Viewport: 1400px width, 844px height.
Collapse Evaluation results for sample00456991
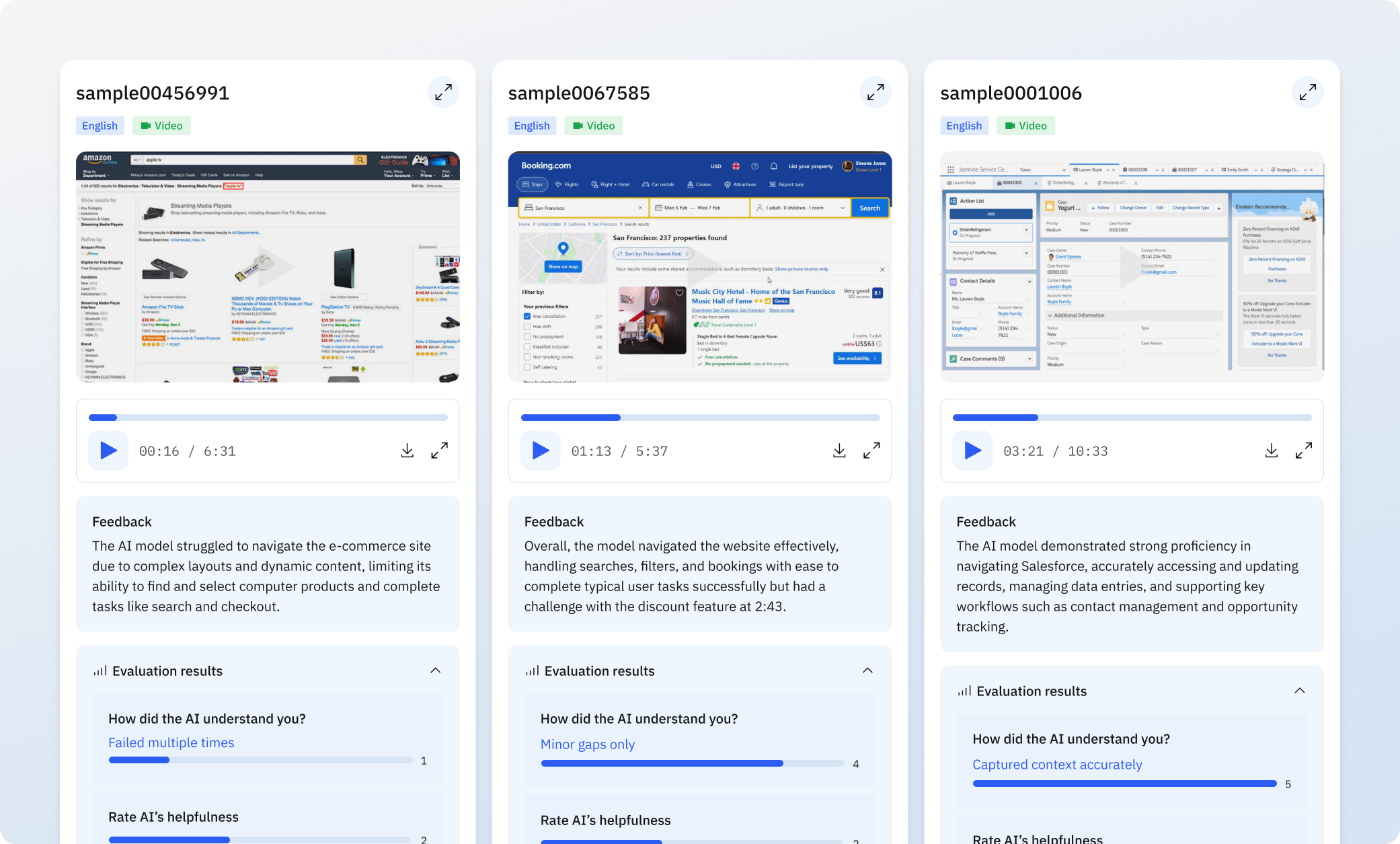pos(435,670)
